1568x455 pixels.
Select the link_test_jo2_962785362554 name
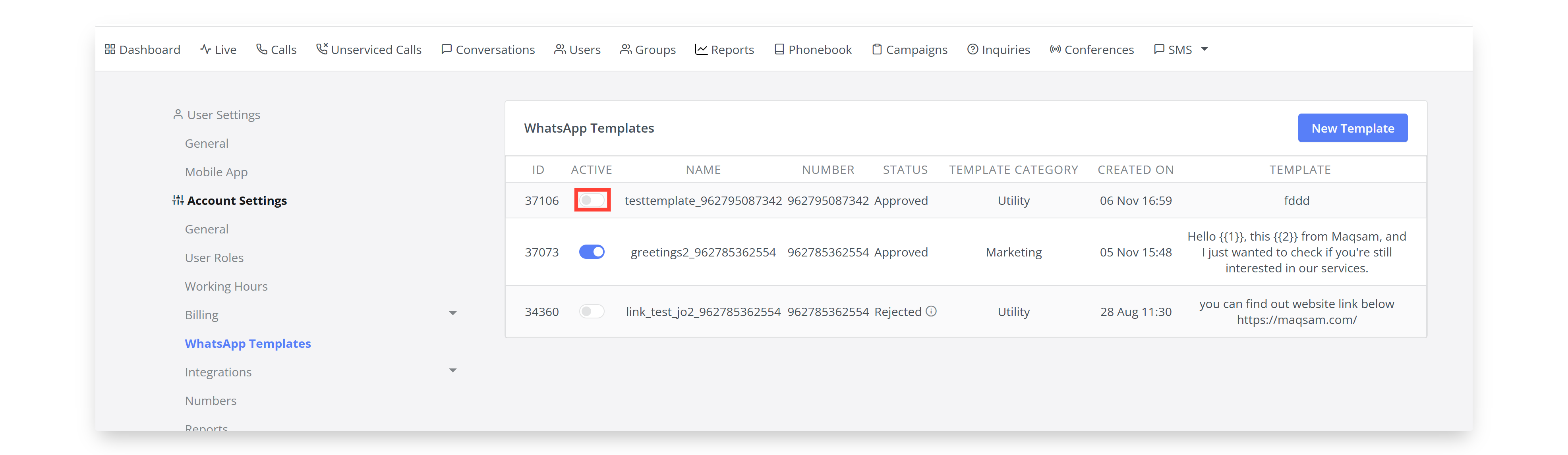point(703,312)
